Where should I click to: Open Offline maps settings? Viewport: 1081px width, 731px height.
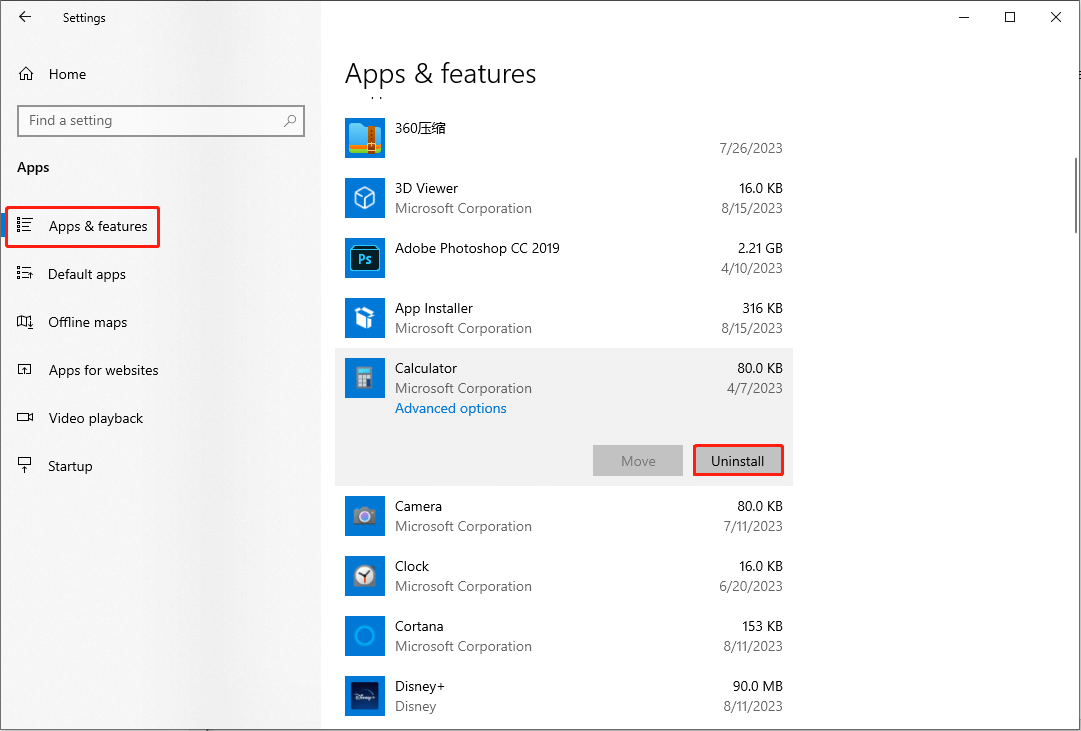click(x=88, y=322)
